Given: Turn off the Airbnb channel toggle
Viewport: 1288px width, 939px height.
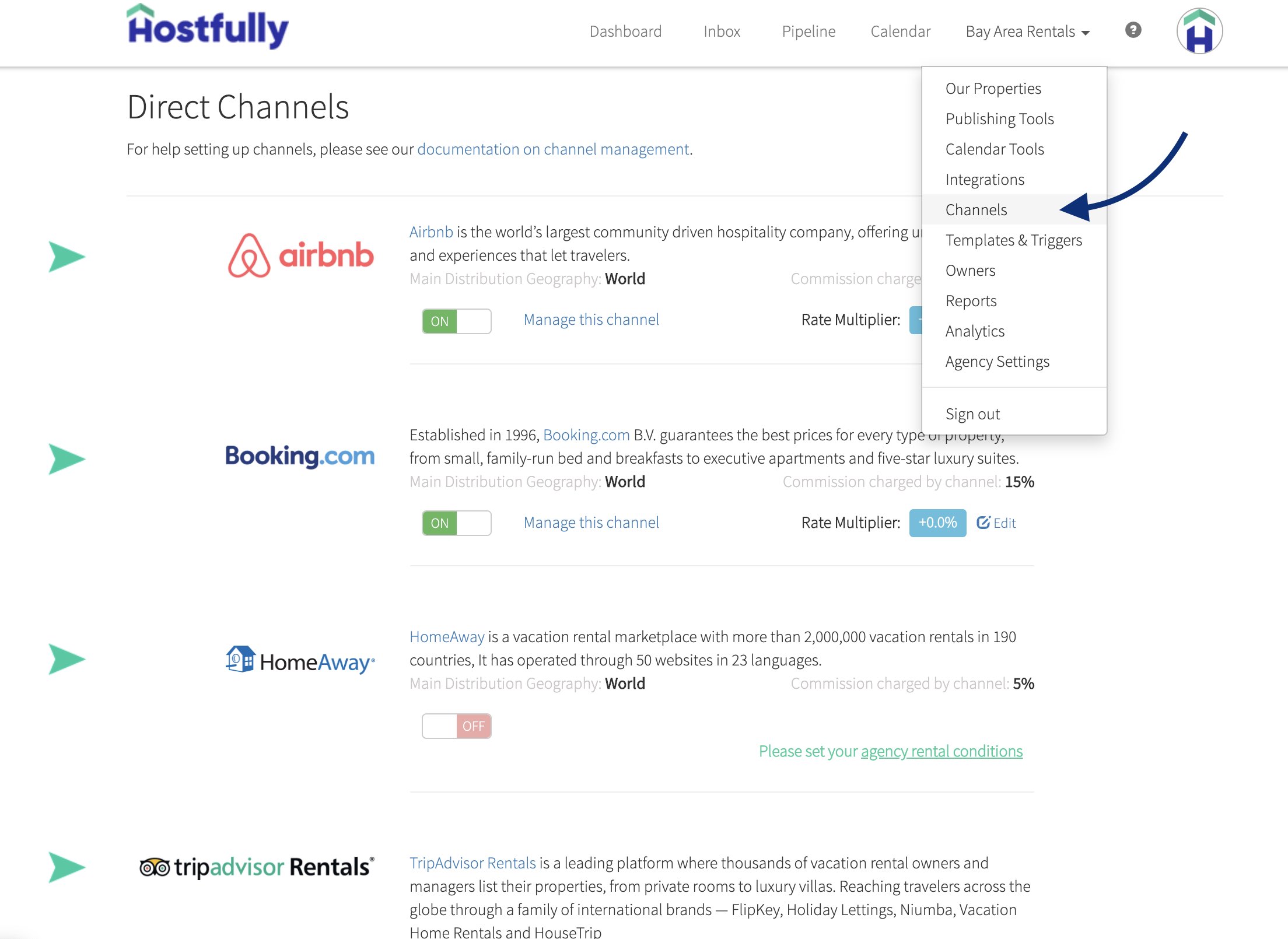Looking at the screenshot, I should tap(456, 321).
